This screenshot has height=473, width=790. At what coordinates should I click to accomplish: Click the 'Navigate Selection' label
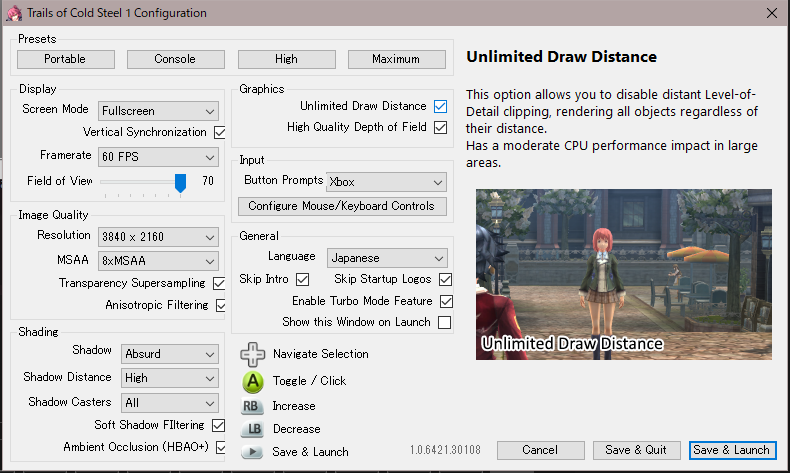tap(321, 354)
